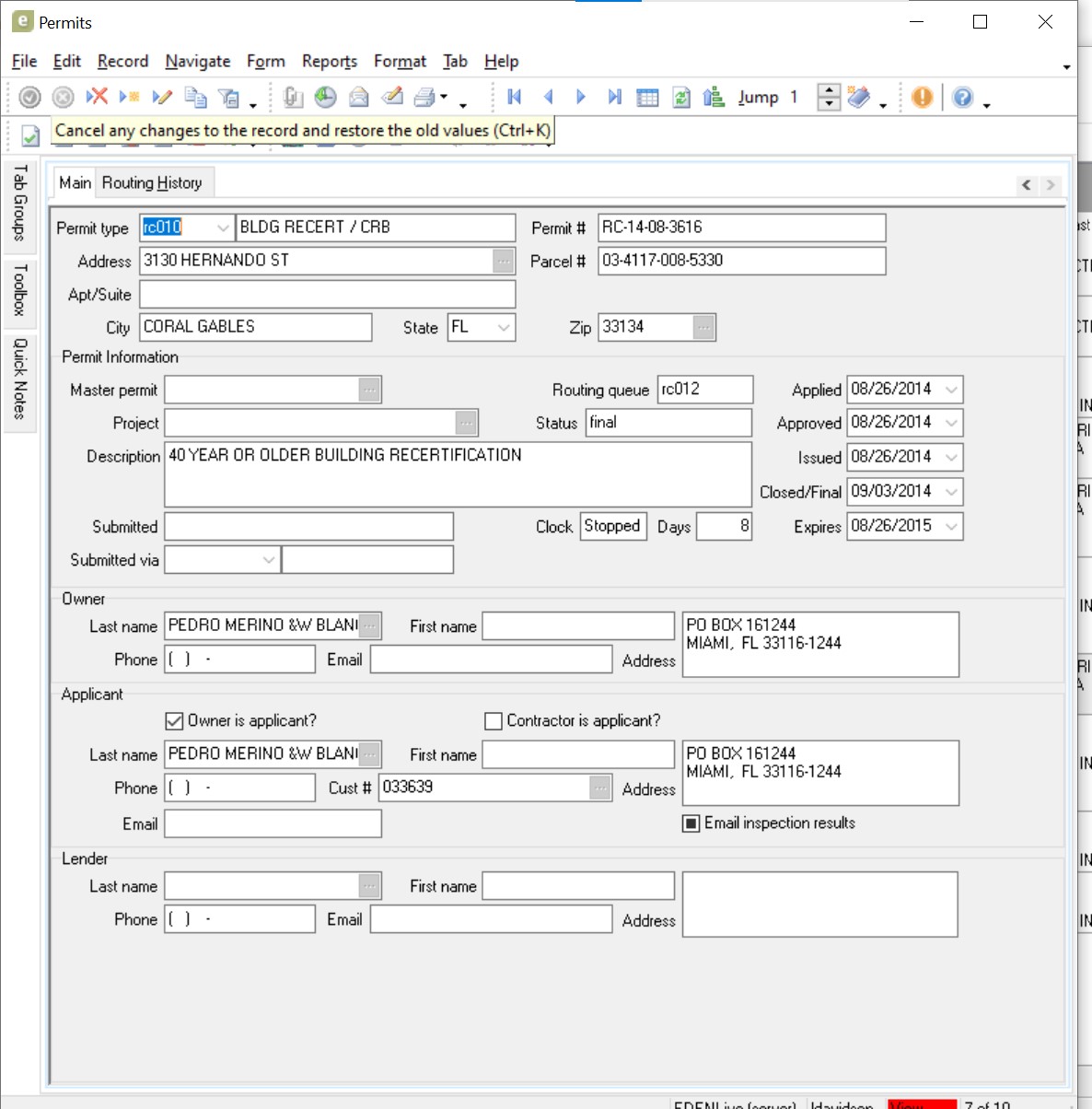
Task: Go to the first record
Action: (515, 97)
